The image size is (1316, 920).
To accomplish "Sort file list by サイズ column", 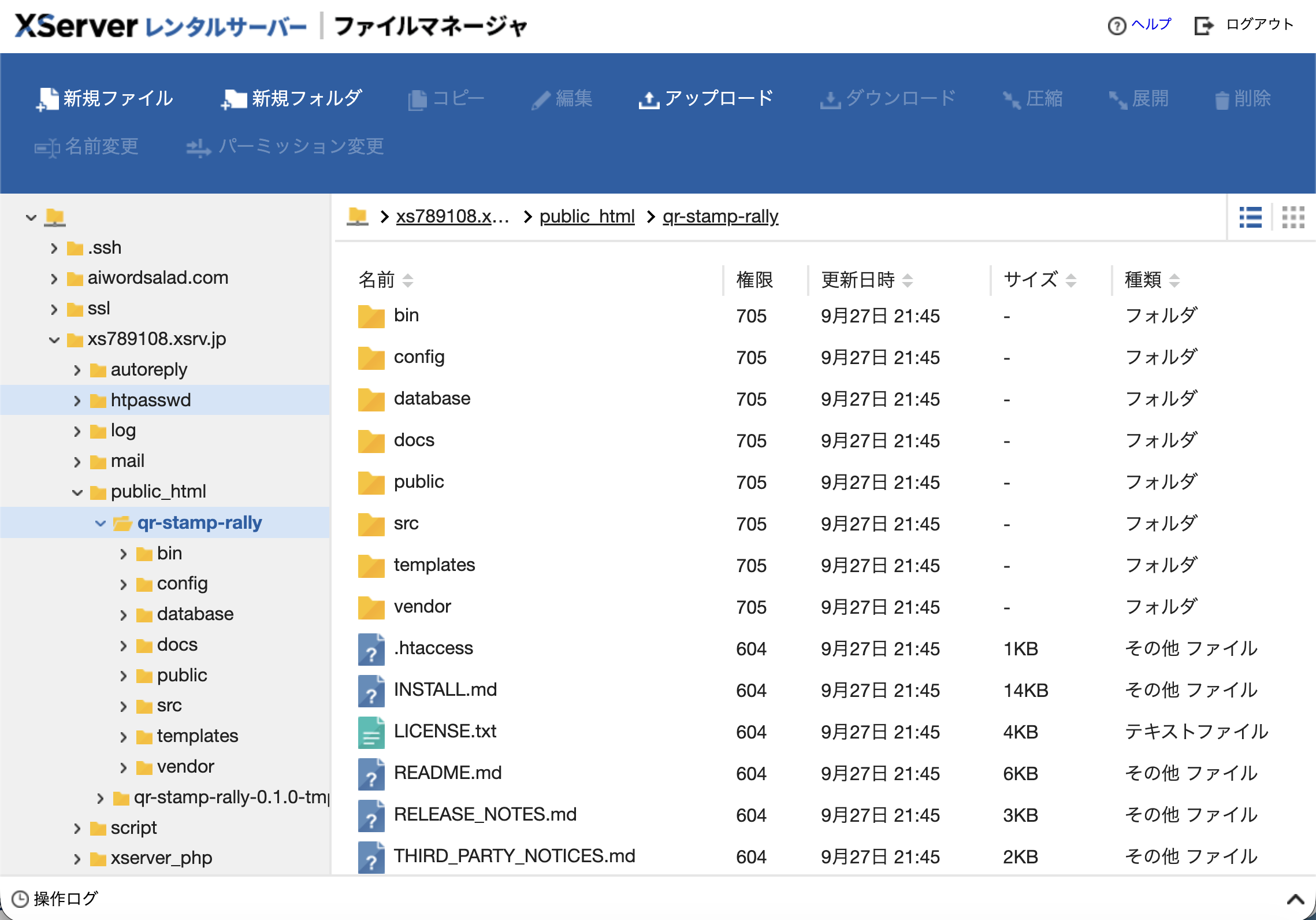I will (1040, 280).
